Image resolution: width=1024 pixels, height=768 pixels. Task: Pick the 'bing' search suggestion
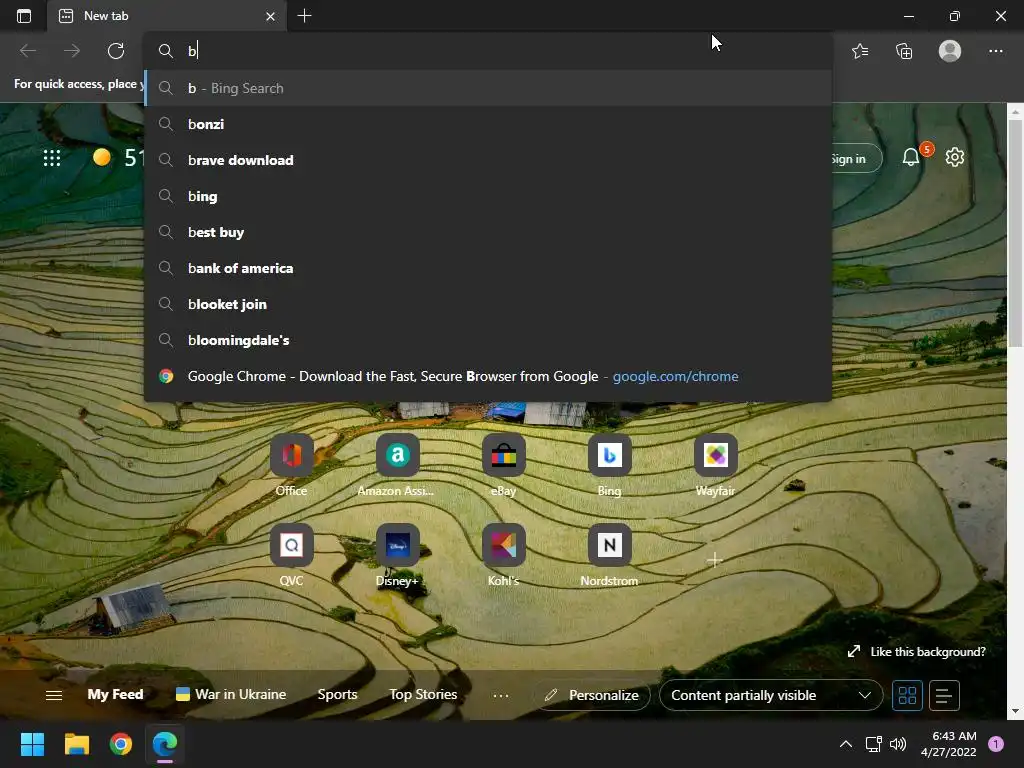(488, 196)
